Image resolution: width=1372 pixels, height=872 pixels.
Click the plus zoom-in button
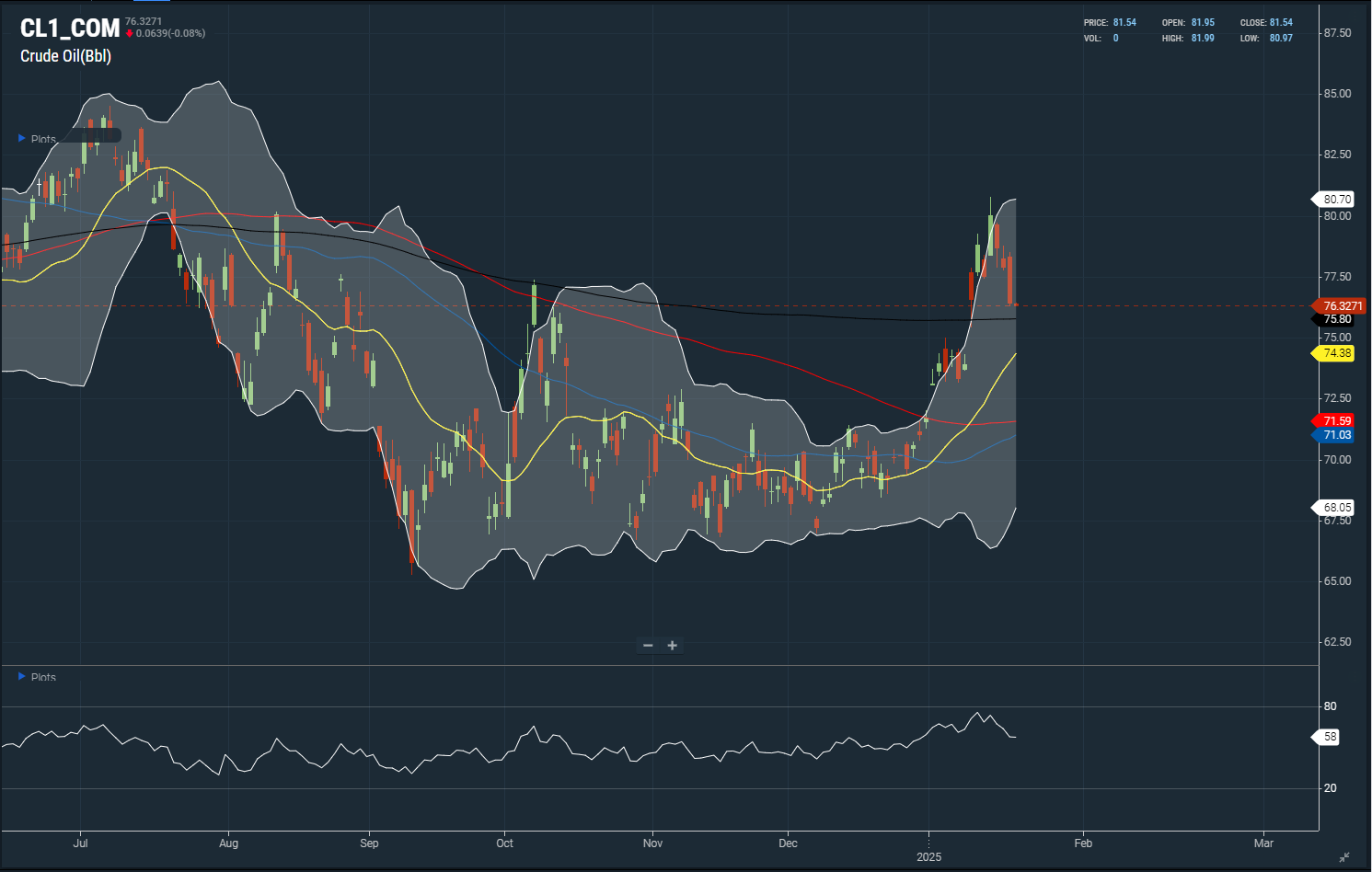tap(673, 646)
